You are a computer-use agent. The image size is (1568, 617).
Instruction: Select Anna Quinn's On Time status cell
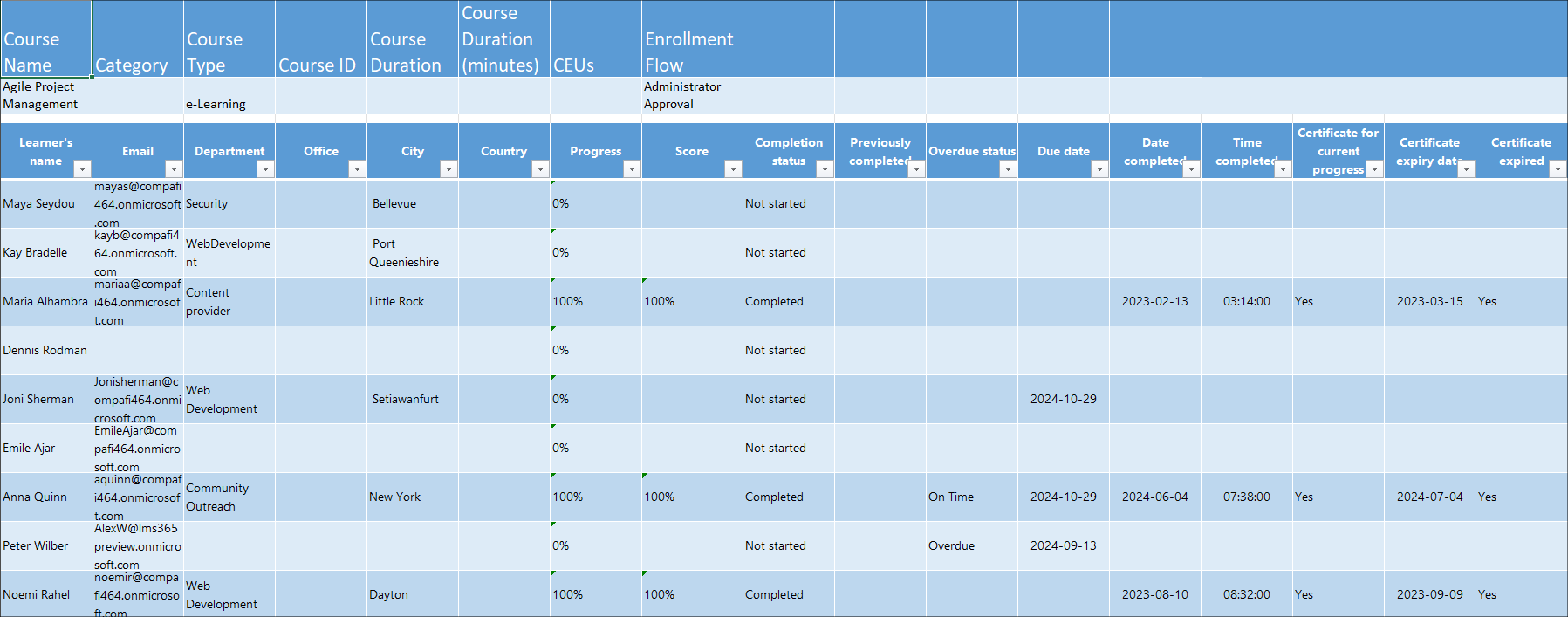pos(971,497)
